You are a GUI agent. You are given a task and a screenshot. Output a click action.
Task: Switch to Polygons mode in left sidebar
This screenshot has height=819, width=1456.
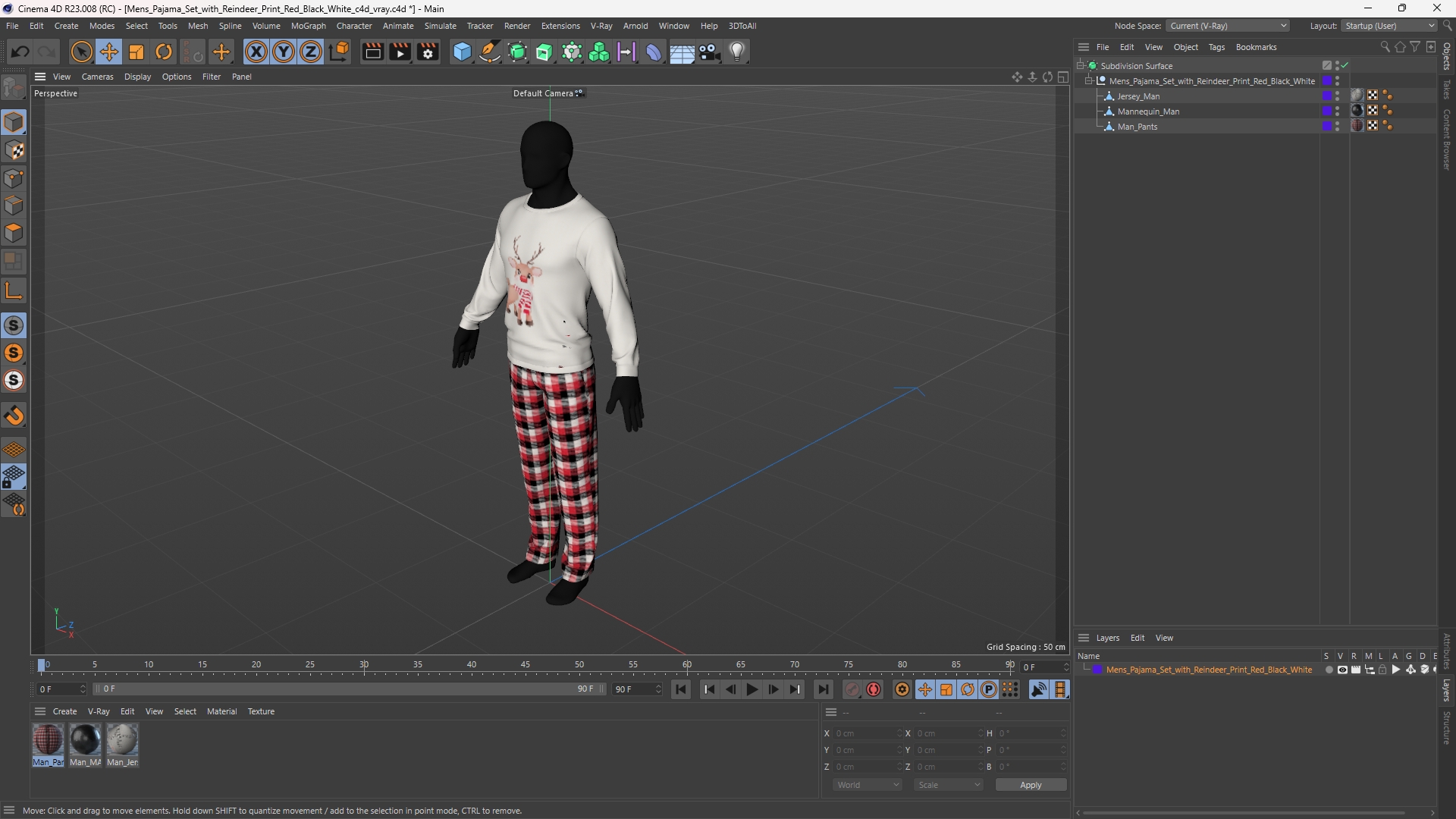tap(14, 234)
